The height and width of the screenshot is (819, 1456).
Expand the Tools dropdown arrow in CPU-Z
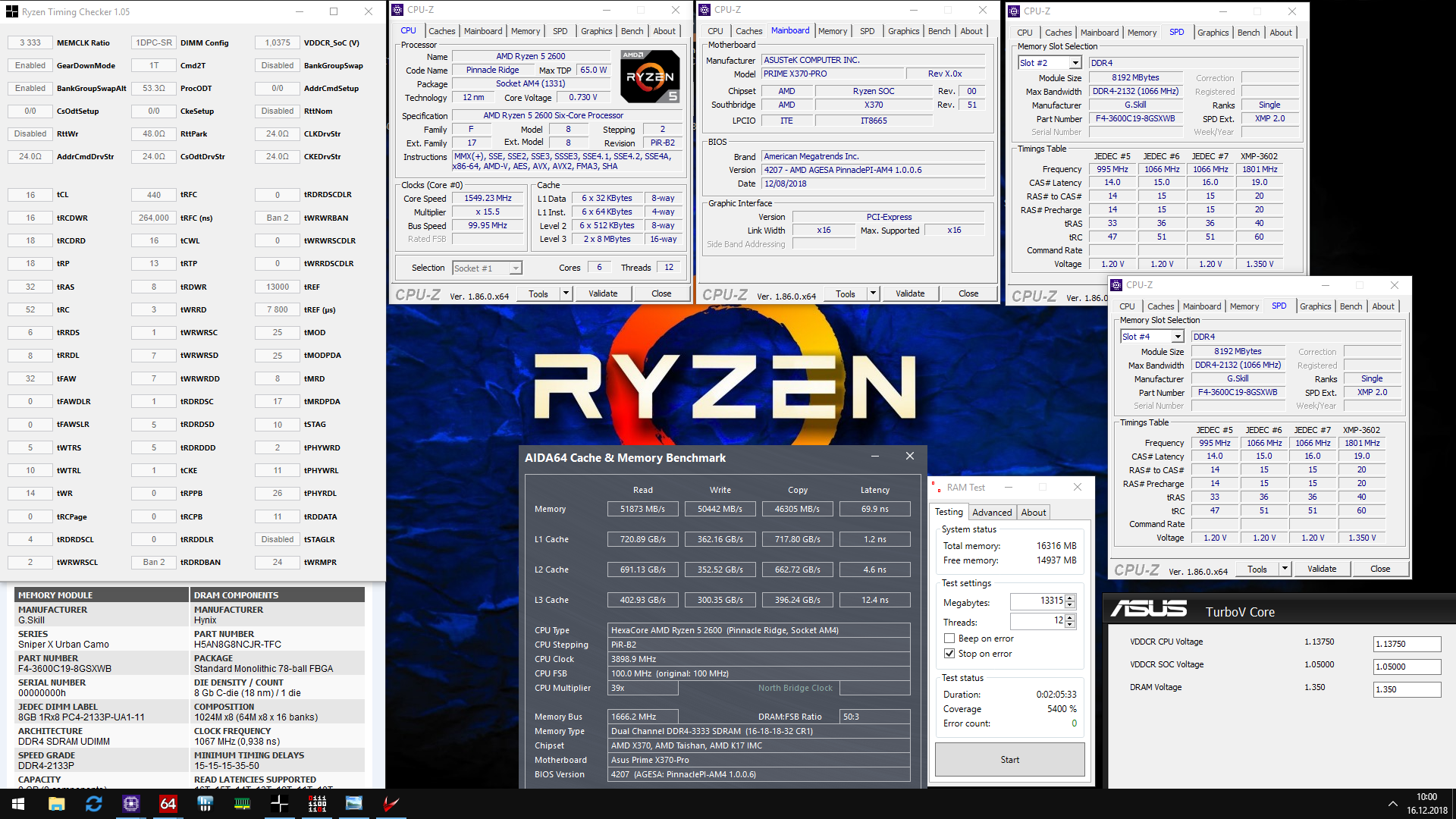tap(565, 293)
